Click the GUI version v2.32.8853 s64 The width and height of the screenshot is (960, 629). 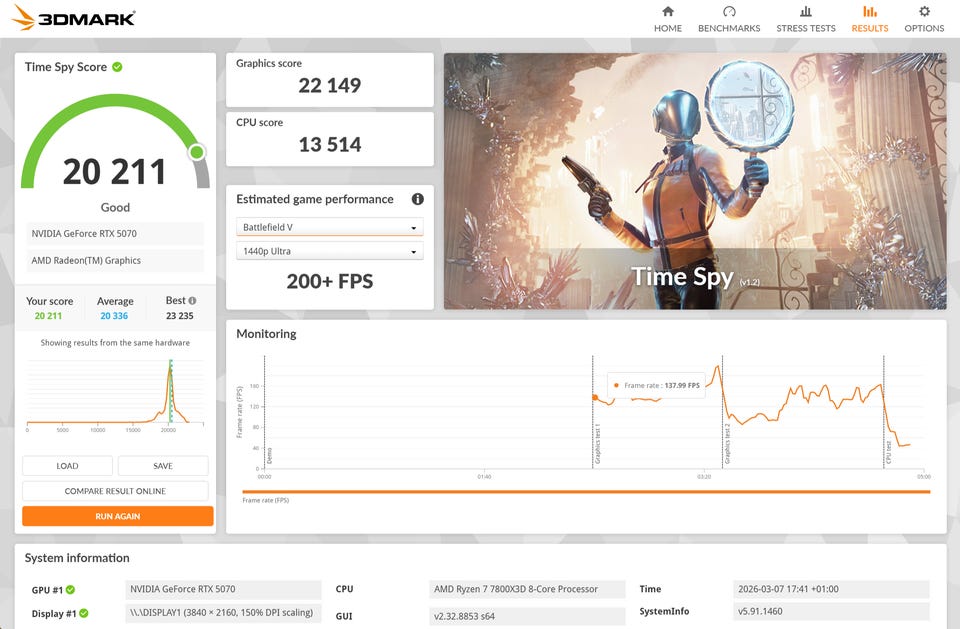pos(527,616)
